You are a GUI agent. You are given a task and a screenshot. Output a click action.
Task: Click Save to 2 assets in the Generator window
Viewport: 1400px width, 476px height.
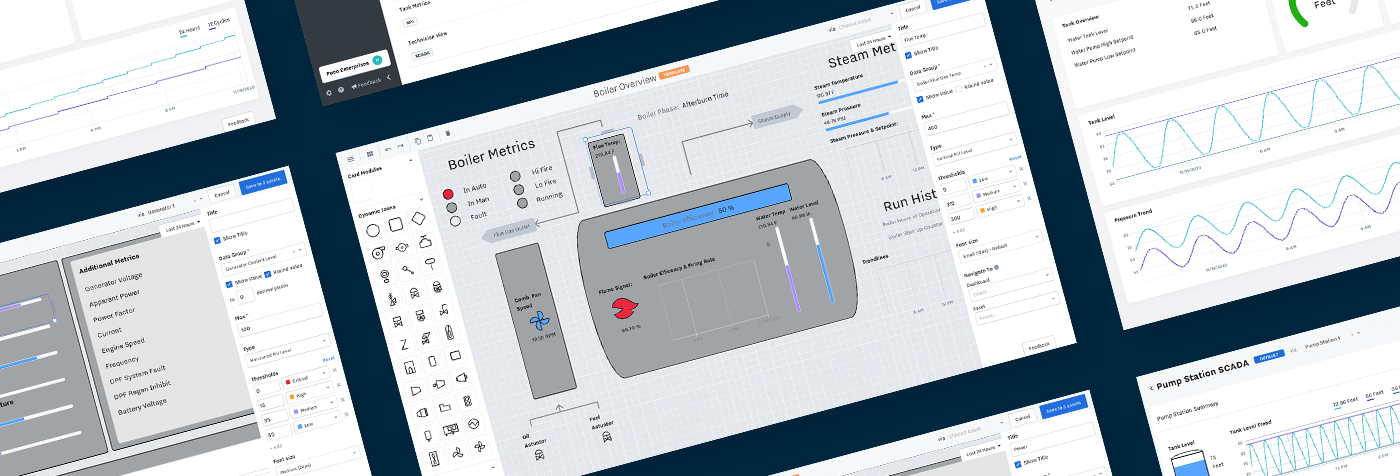(263, 183)
